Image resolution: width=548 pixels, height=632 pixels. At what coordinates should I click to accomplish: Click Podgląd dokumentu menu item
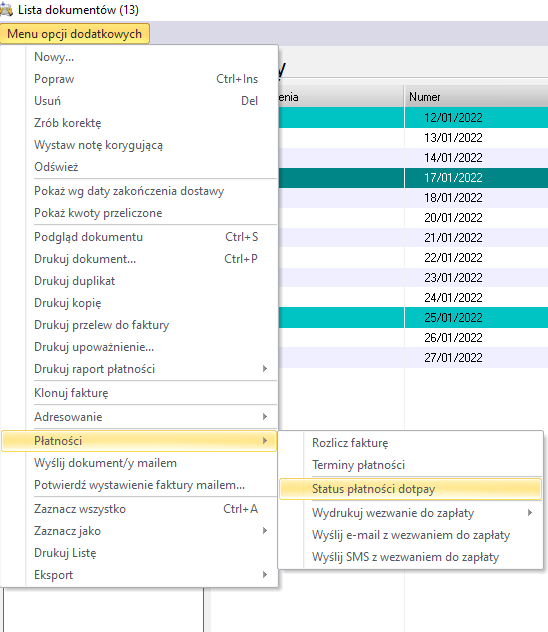[139, 237]
